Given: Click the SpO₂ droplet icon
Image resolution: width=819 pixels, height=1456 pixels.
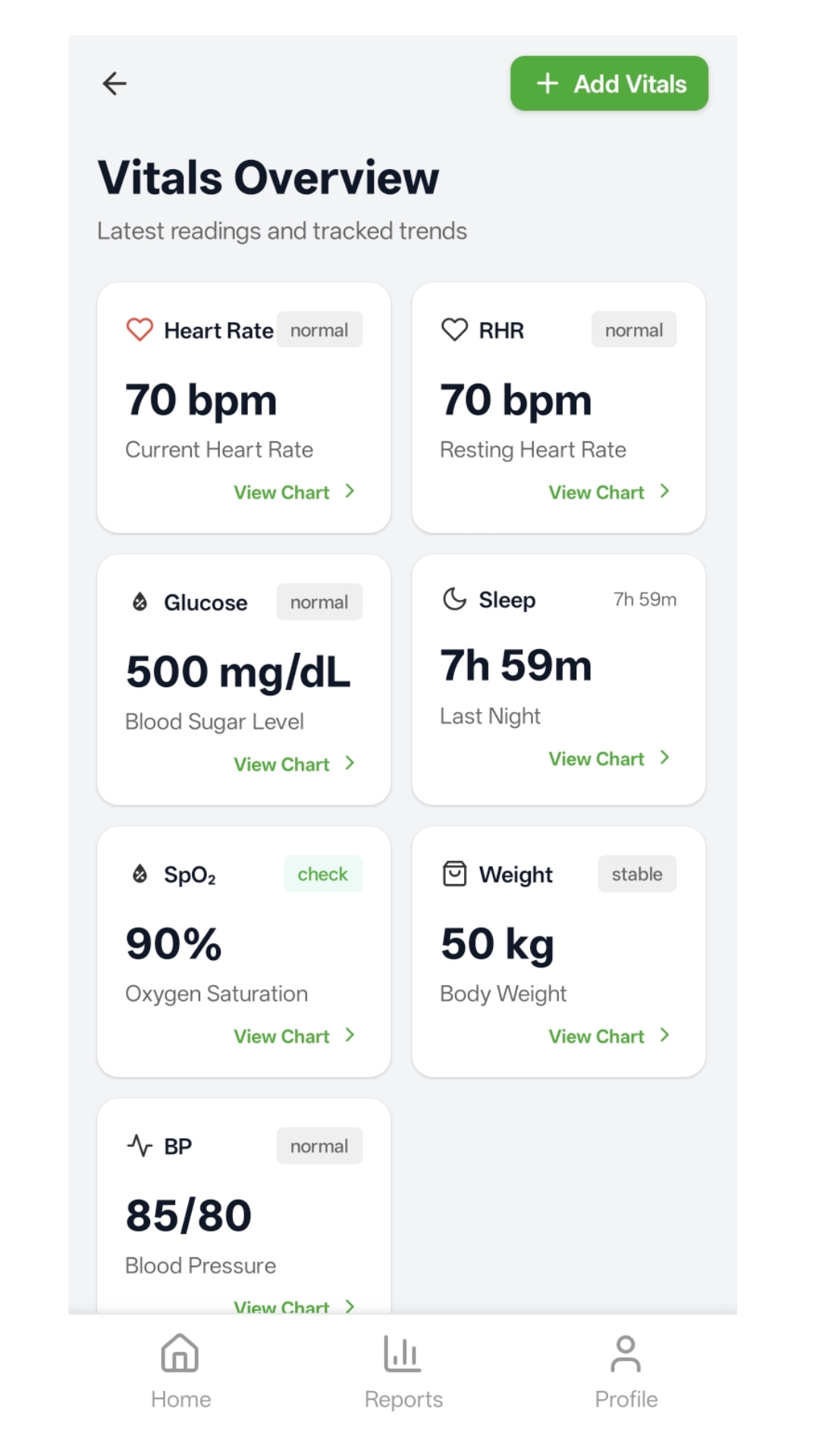Looking at the screenshot, I should (x=140, y=874).
